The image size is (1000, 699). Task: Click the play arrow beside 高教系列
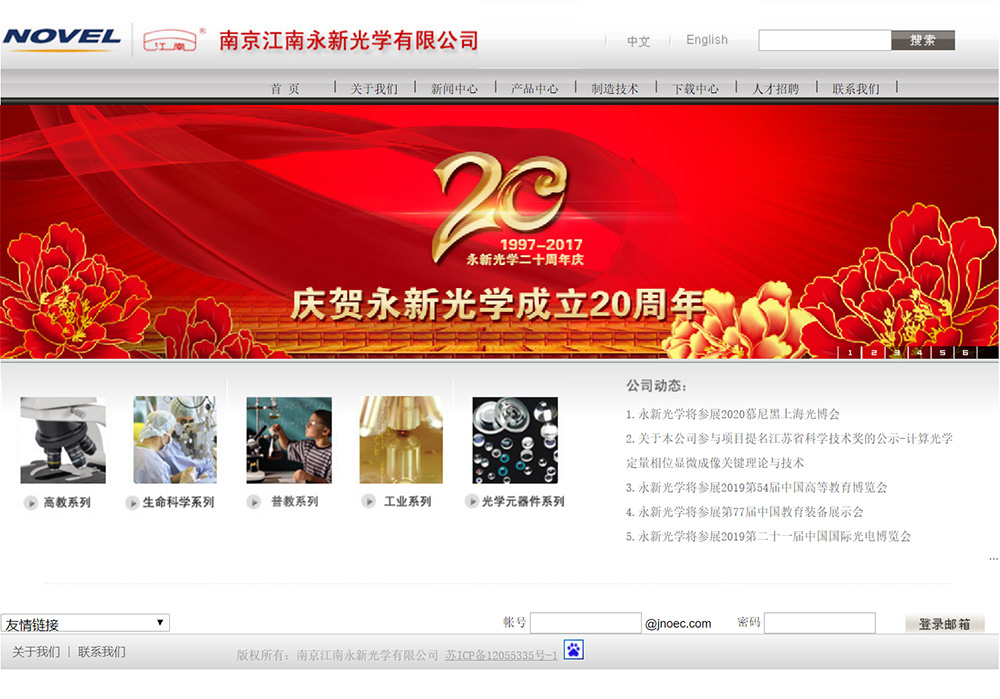[30, 503]
